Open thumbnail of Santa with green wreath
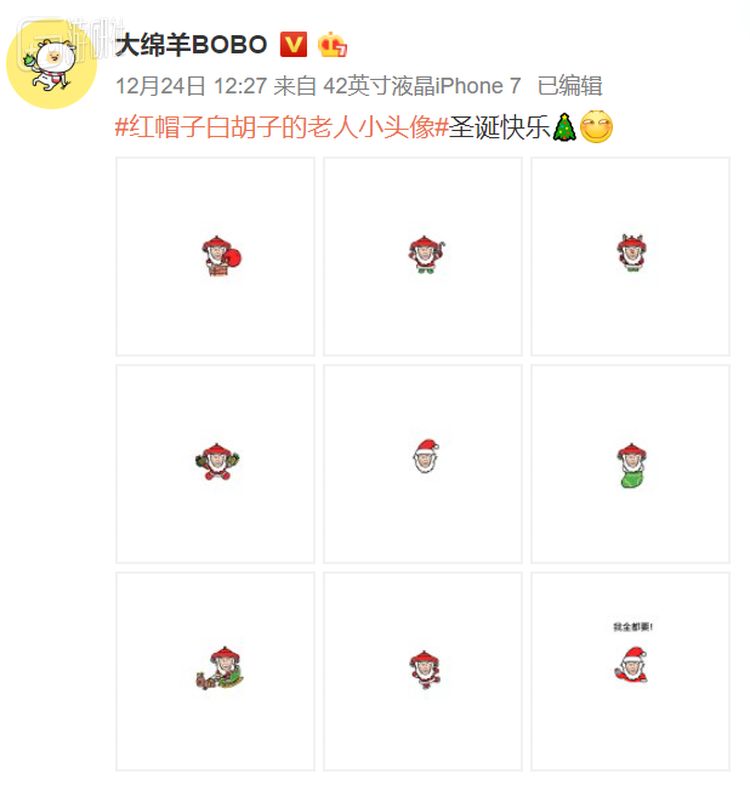Screen dimensions: 750x785 click(215, 464)
